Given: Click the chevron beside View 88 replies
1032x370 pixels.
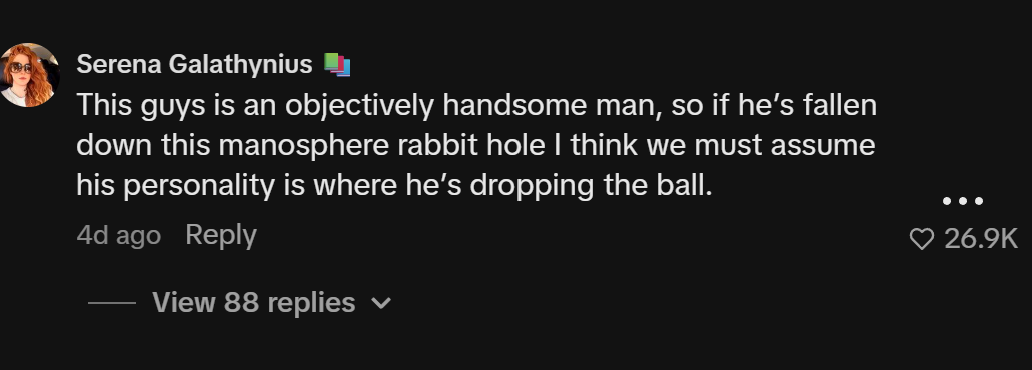Looking at the screenshot, I should [381, 304].
